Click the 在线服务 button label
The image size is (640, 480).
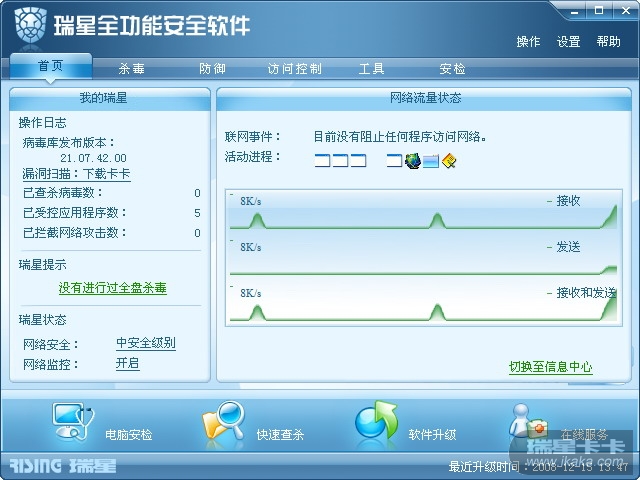[x=584, y=434]
